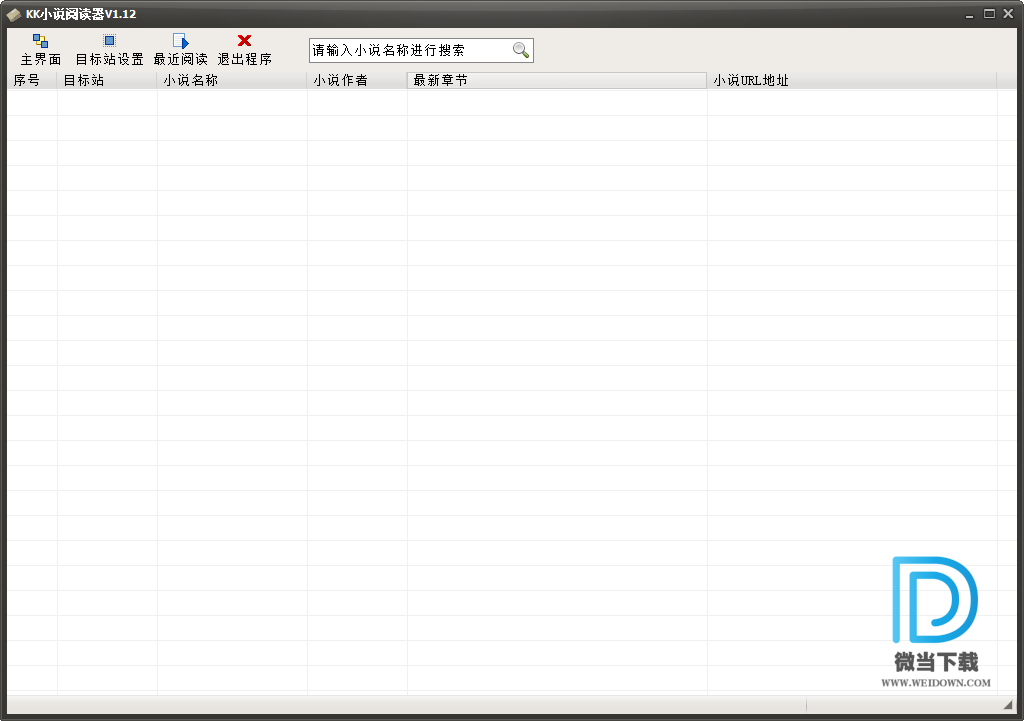Click the magnifier search icon
1024x721 pixels.
[521, 50]
